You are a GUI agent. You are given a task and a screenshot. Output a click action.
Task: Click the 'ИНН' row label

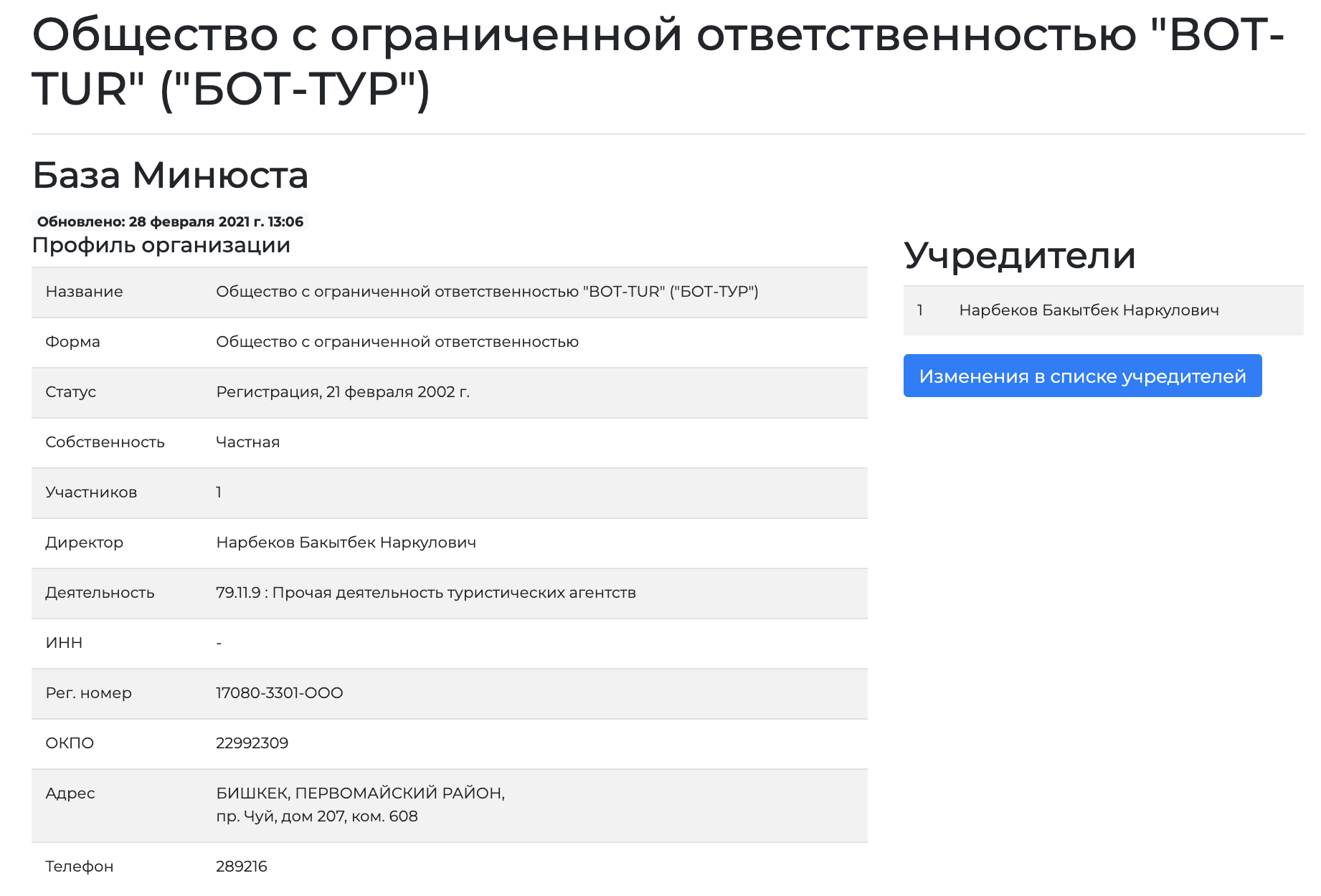pyautogui.click(x=64, y=643)
